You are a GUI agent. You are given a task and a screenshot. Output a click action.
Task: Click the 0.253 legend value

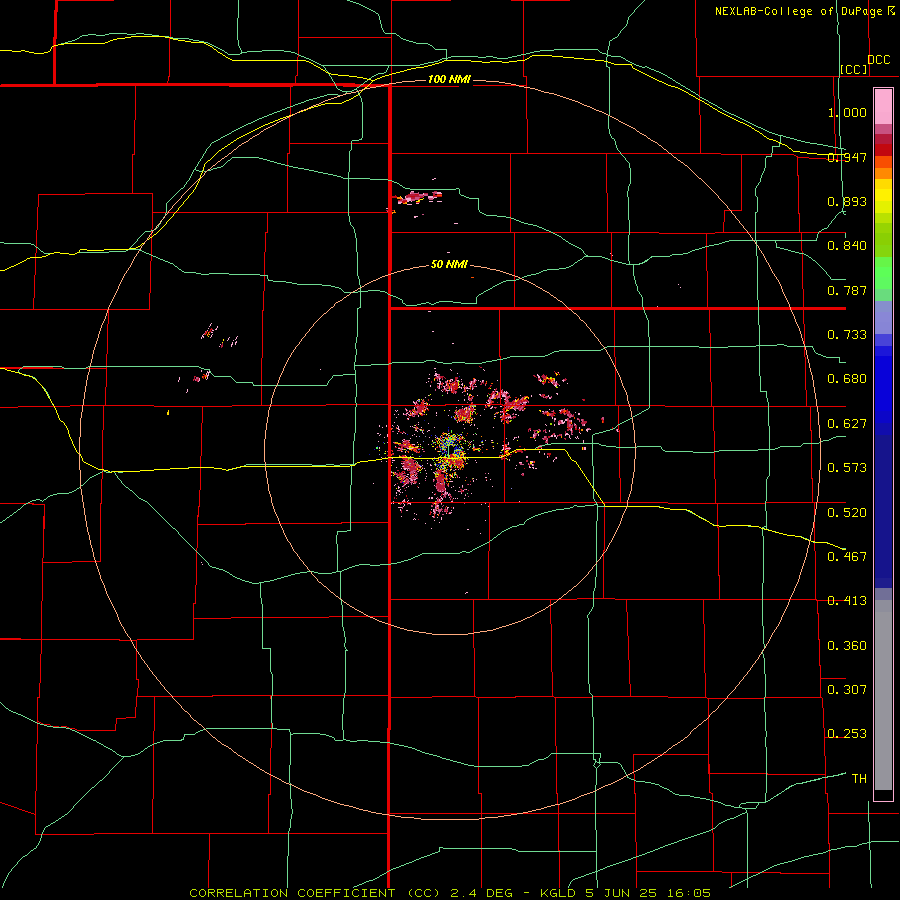[x=847, y=734]
